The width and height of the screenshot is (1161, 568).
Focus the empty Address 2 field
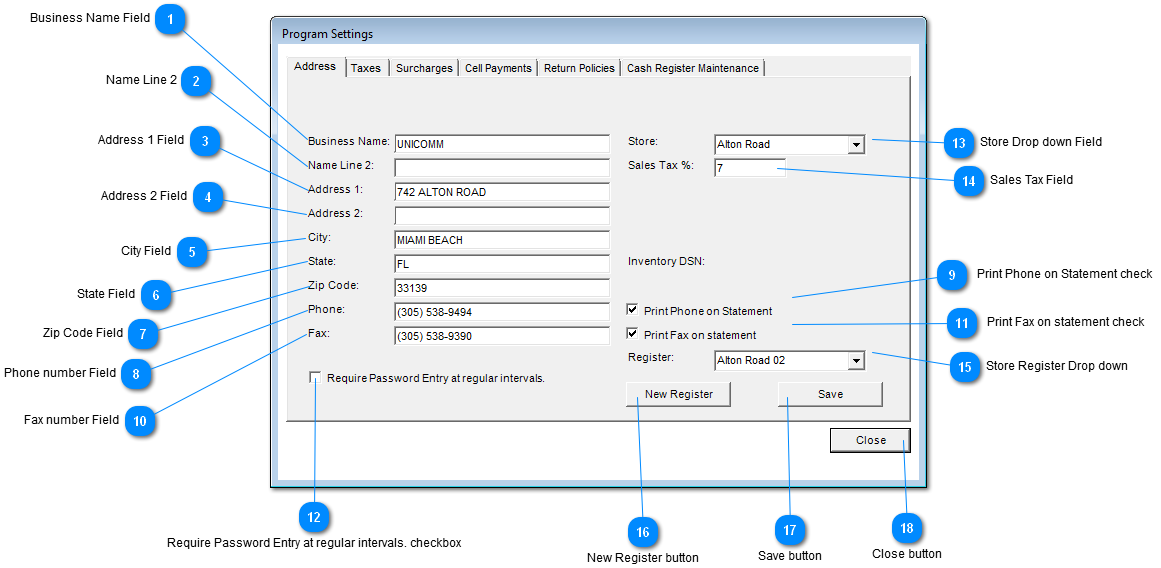point(502,215)
